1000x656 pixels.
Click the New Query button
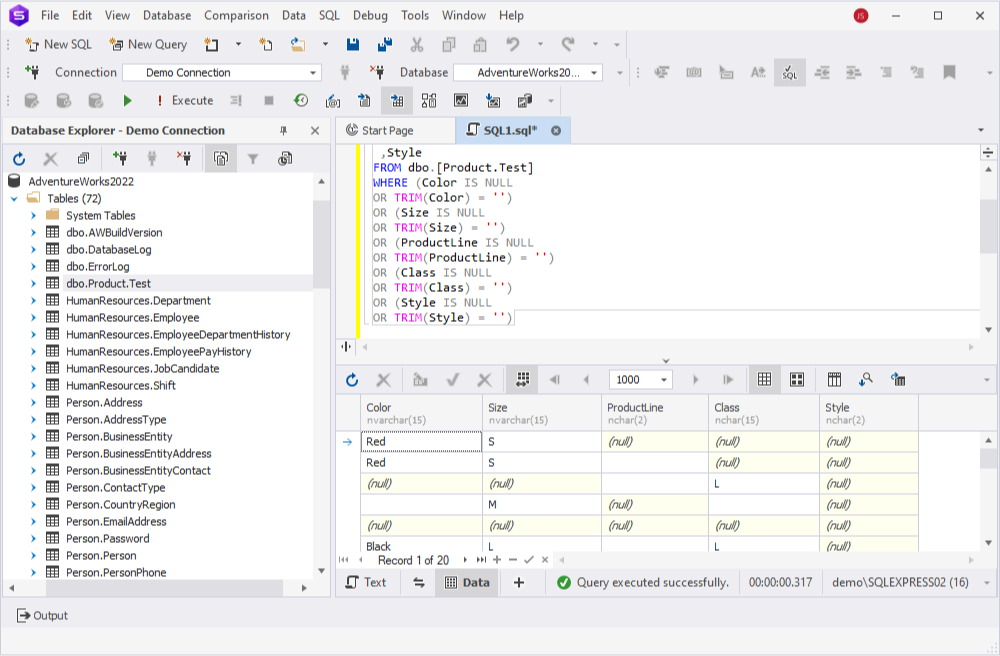148,44
